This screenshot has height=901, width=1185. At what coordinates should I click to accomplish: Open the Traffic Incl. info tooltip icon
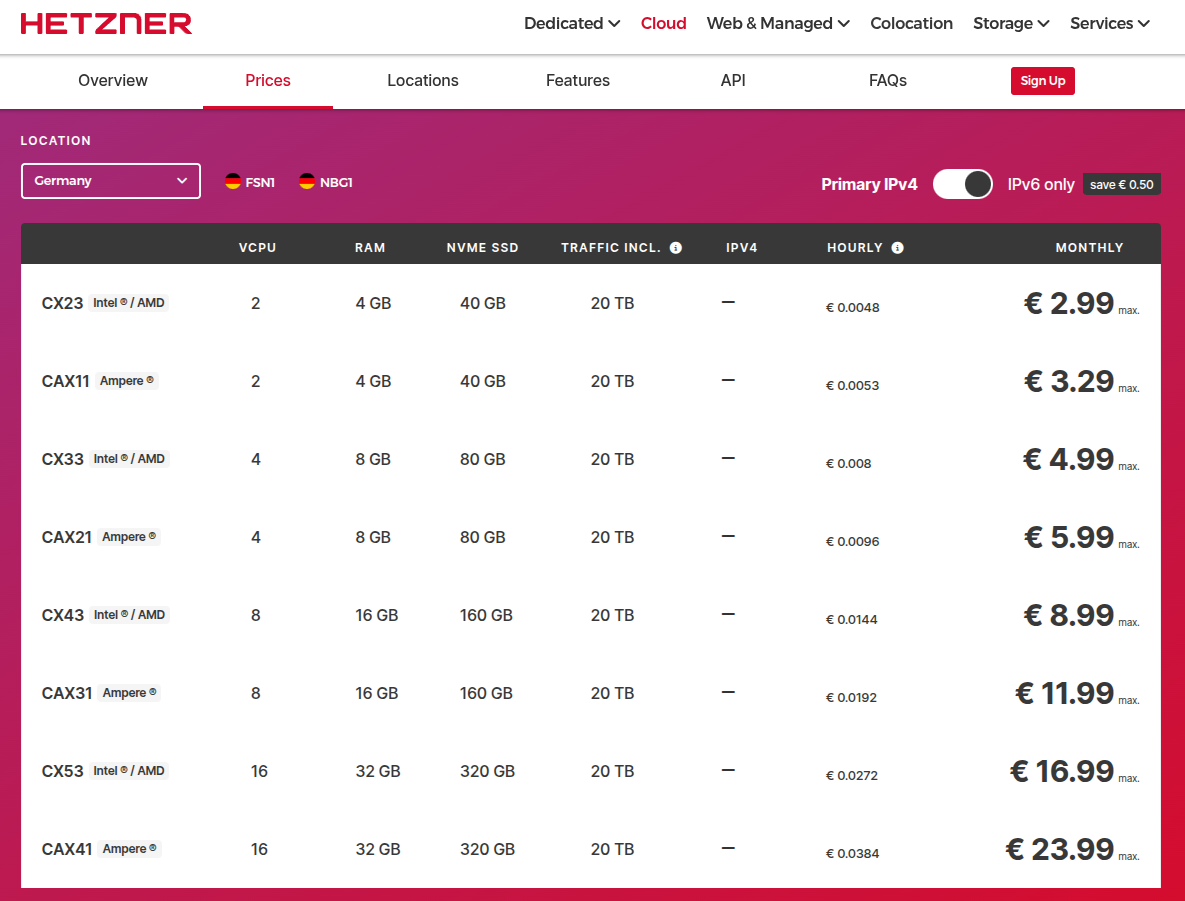coord(677,246)
